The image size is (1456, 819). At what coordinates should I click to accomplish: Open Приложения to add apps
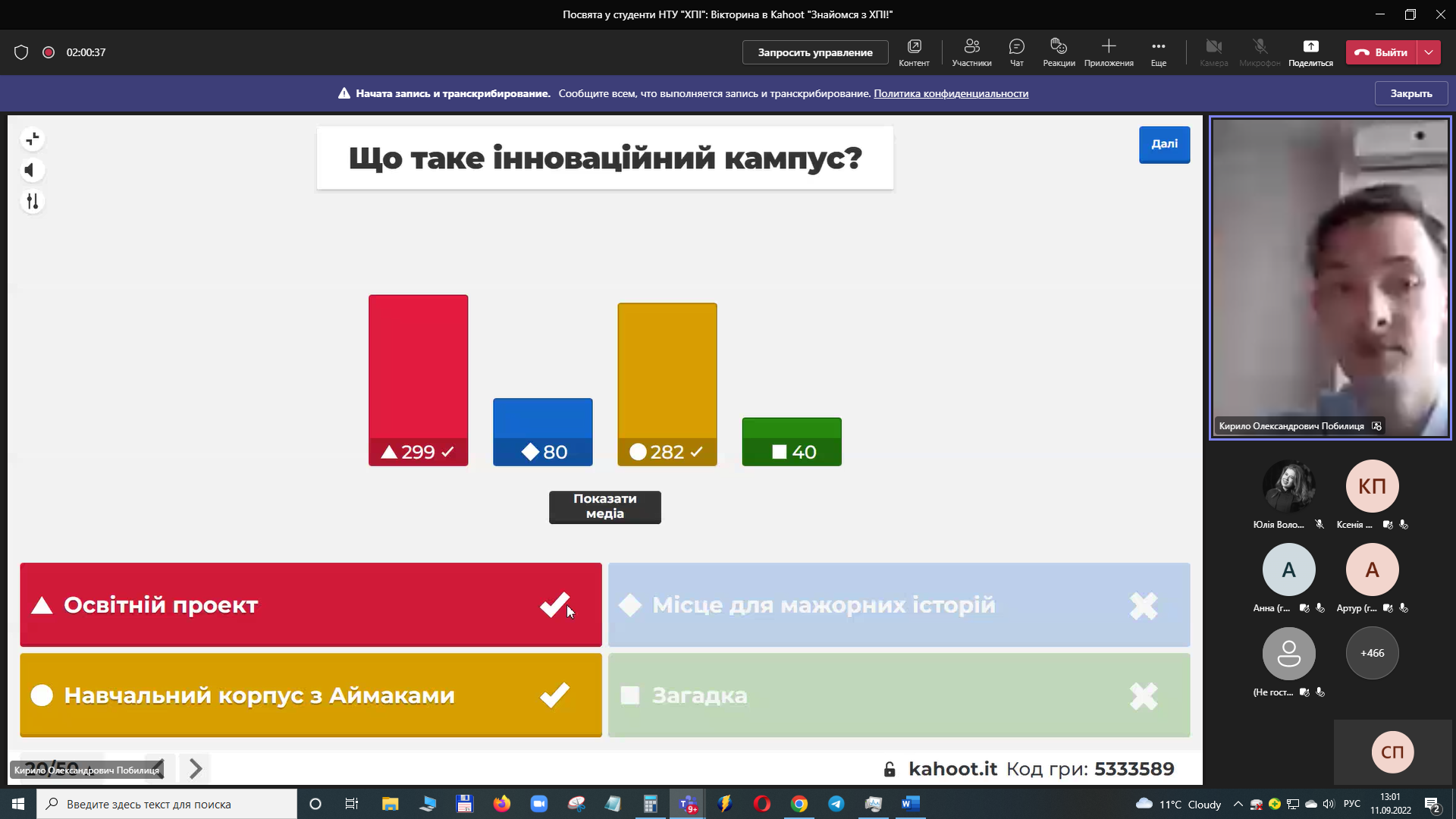[x=1109, y=52]
